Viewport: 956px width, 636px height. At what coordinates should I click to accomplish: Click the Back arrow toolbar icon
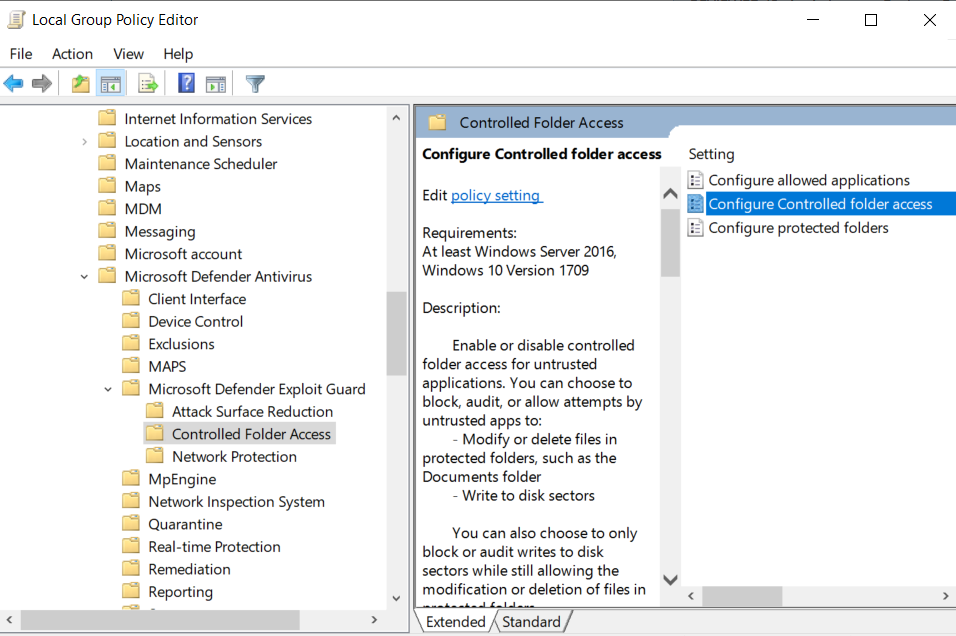(14, 84)
